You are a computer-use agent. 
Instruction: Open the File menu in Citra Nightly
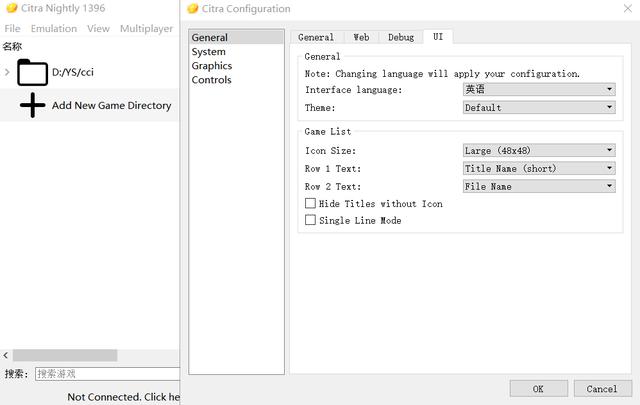pyautogui.click(x=12, y=29)
